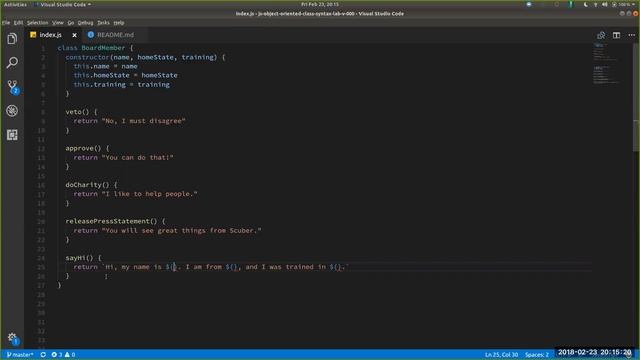Close the index.js tab
This screenshot has height=360, width=640.
click(74, 35)
